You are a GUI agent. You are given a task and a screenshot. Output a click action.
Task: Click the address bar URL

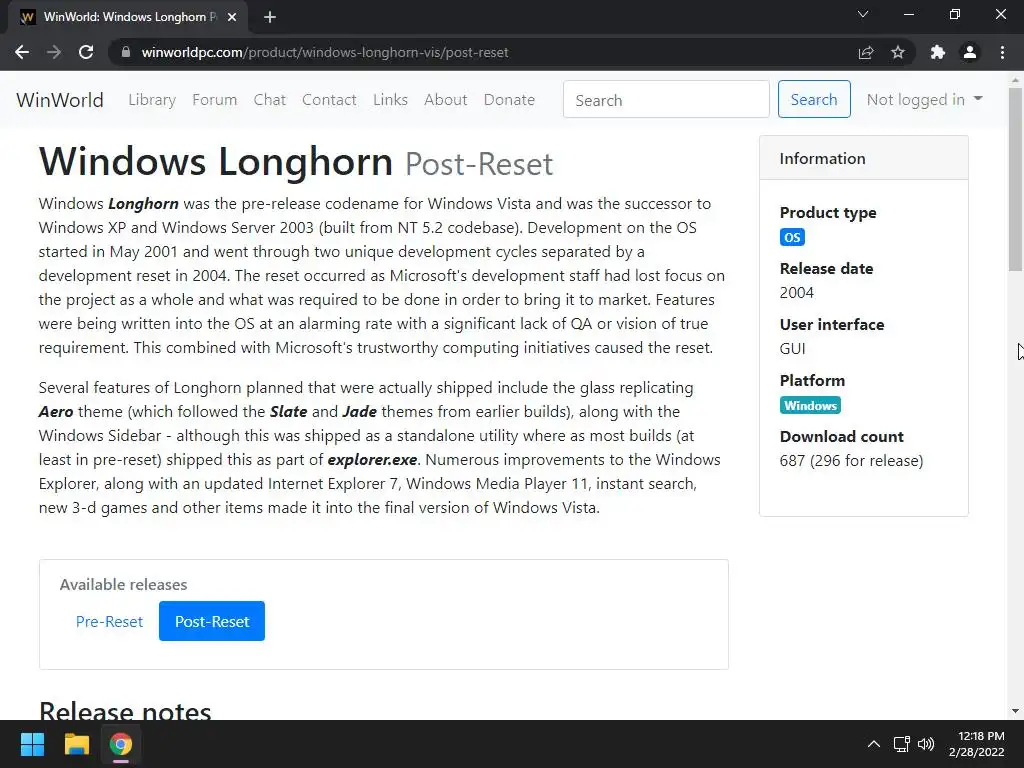325,52
